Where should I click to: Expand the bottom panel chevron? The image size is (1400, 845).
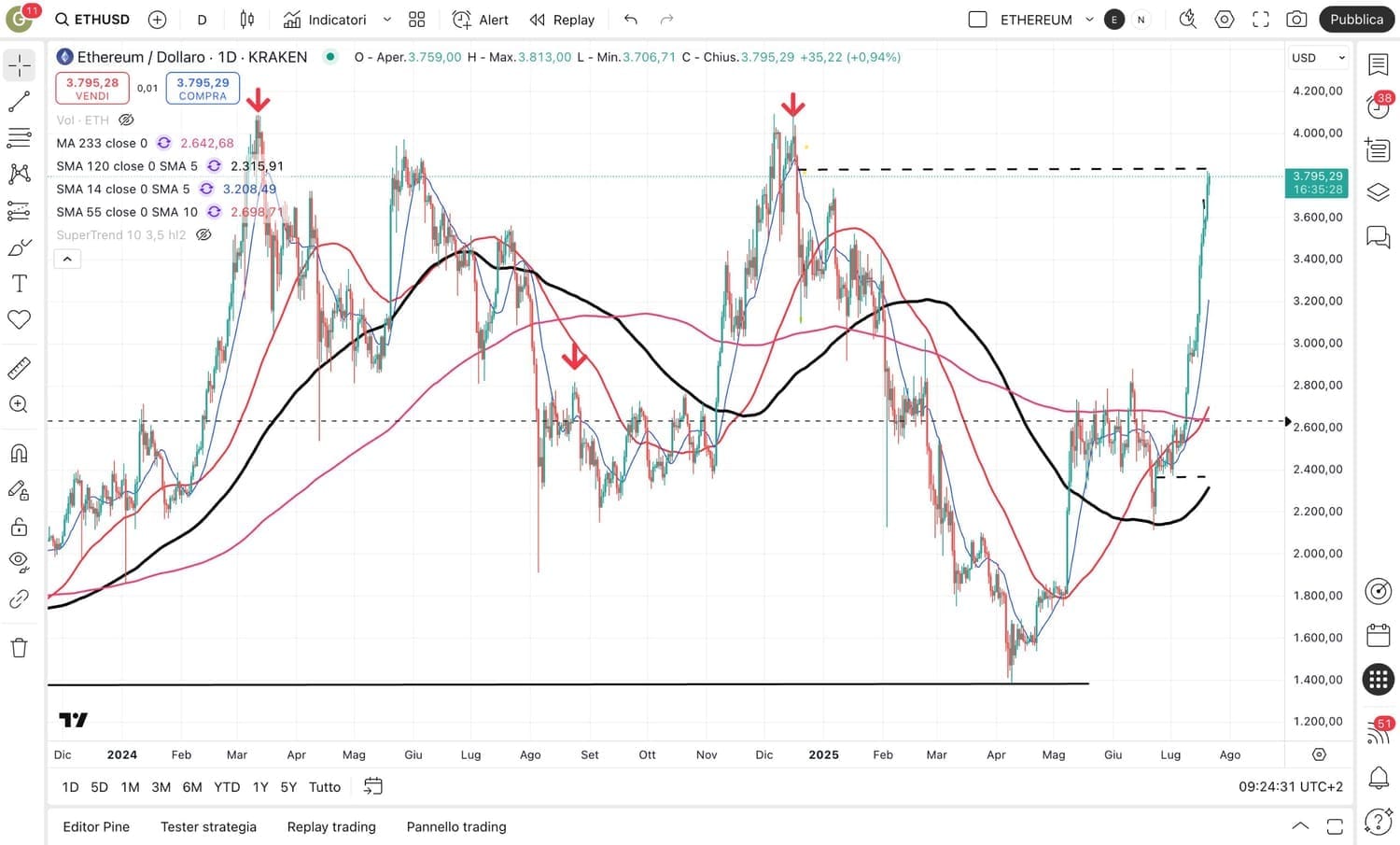pos(1299,826)
